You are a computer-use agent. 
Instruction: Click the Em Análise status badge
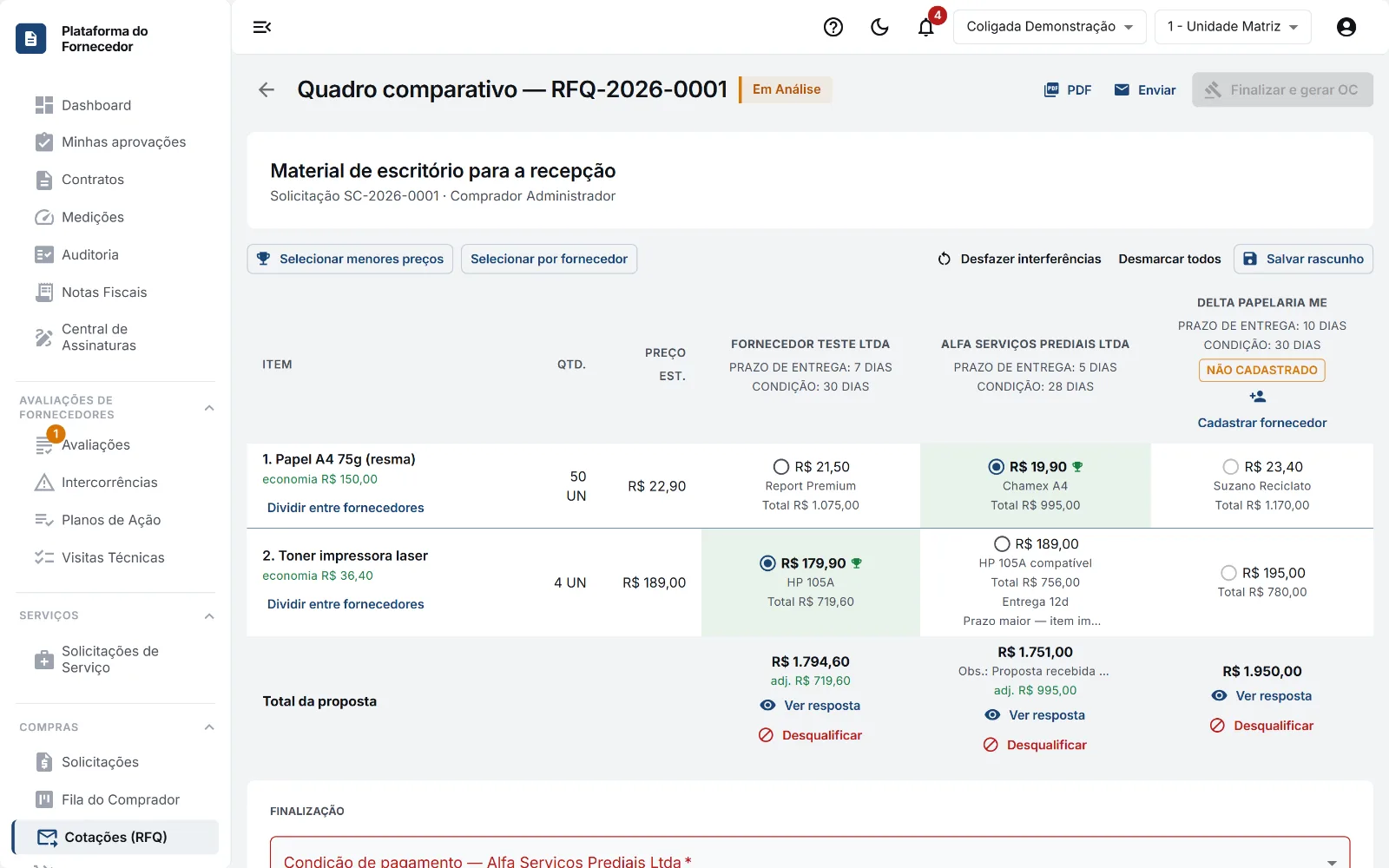[x=787, y=89]
